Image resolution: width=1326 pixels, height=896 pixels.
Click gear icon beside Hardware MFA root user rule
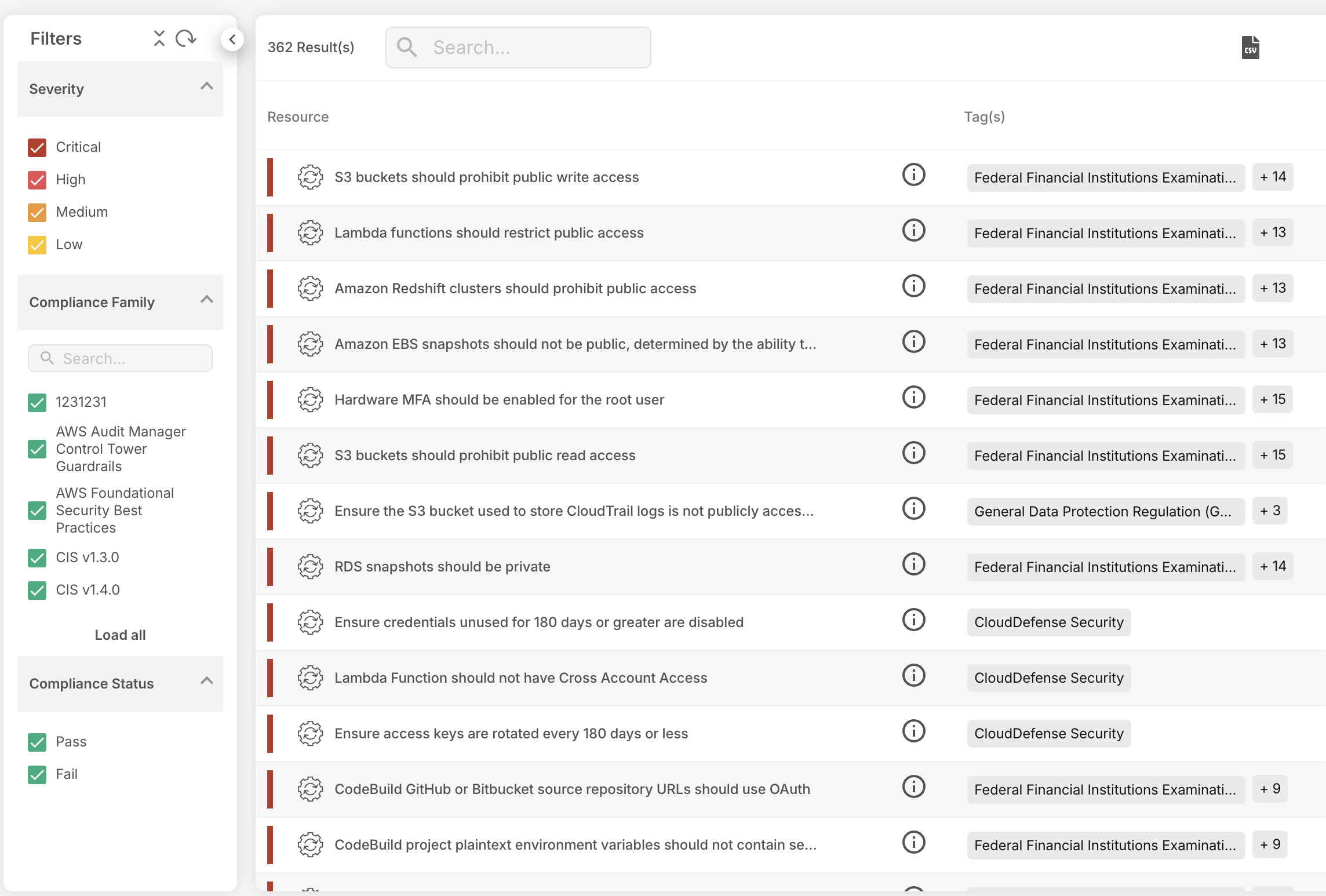(310, 400)
